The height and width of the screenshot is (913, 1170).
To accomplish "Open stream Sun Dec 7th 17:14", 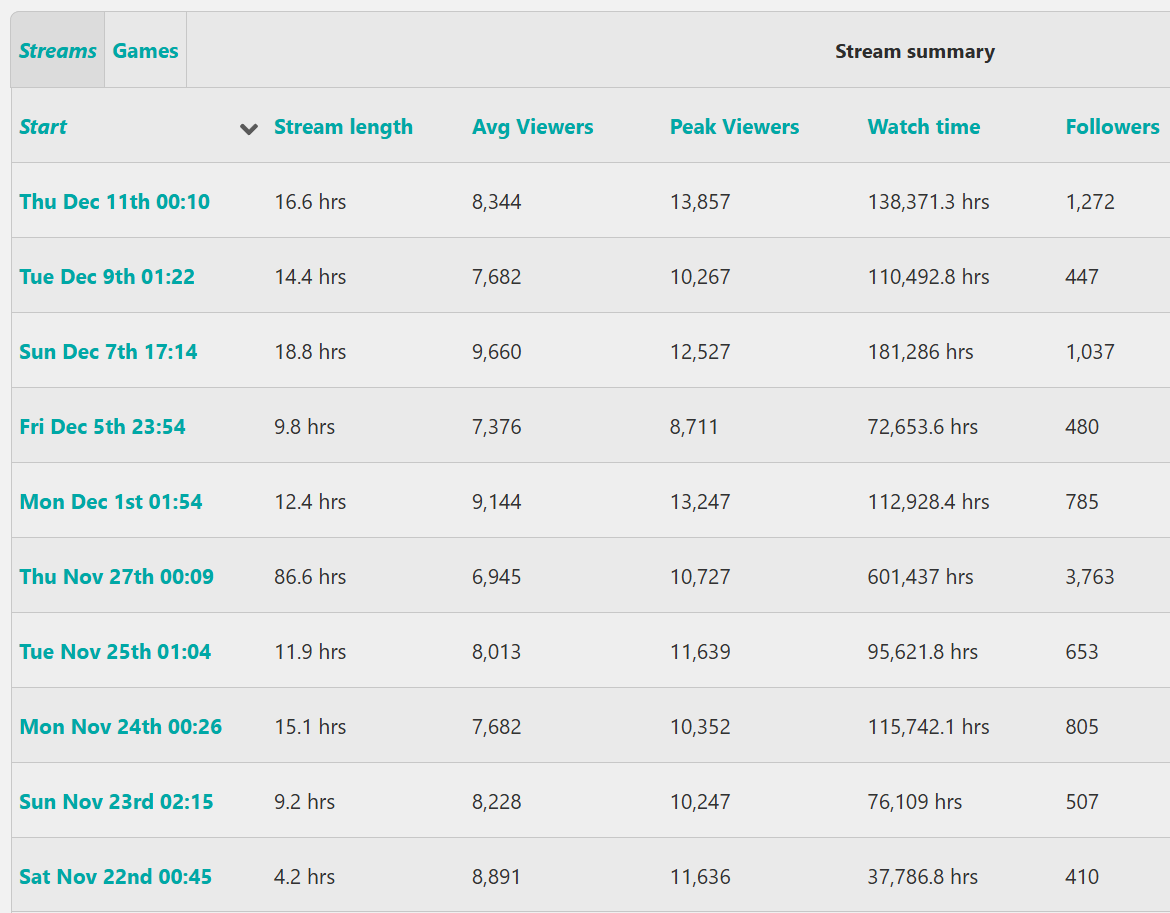I will [x=108, y=351].
